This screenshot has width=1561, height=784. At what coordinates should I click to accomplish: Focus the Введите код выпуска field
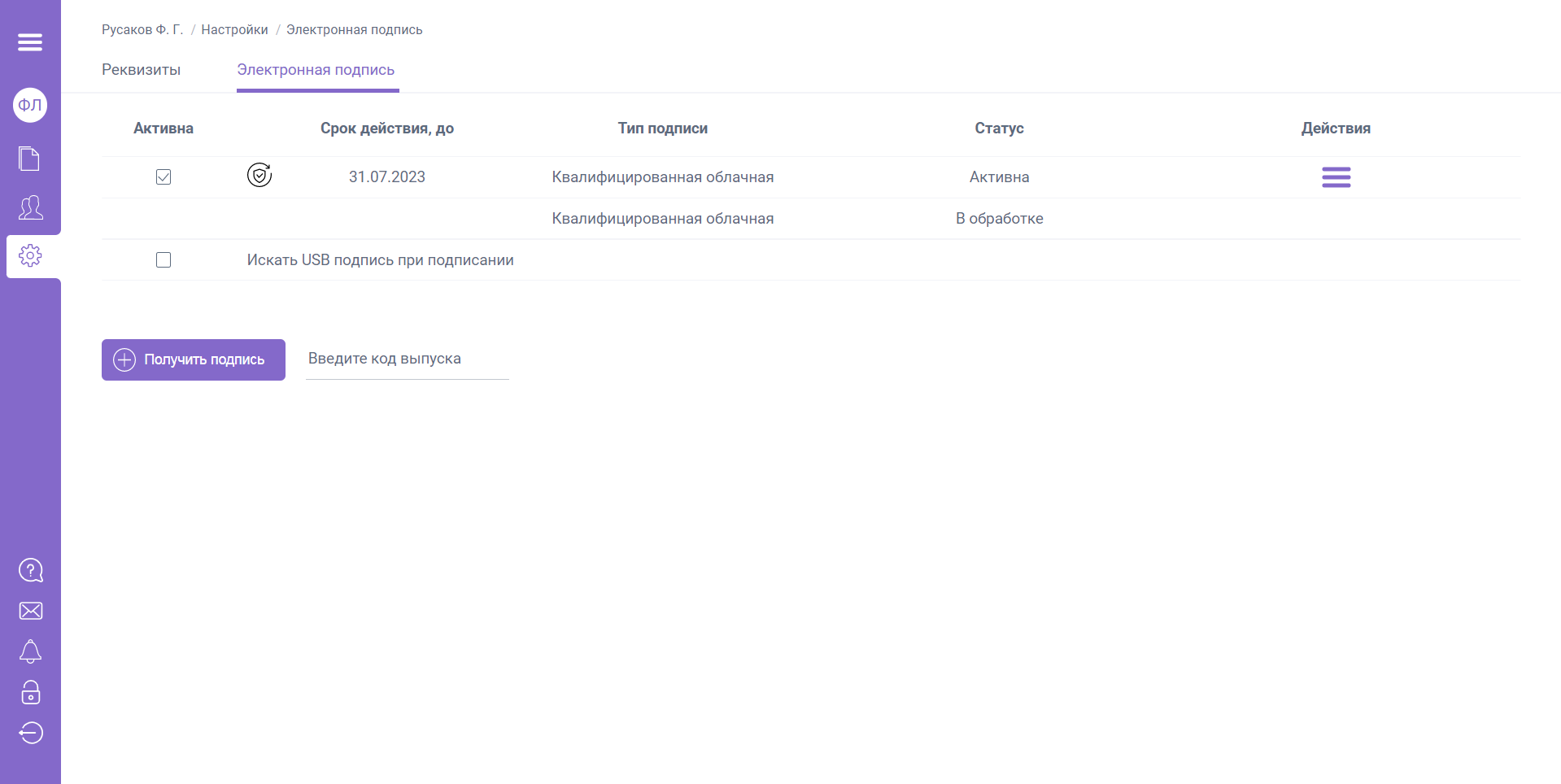[x=408, y=359]
